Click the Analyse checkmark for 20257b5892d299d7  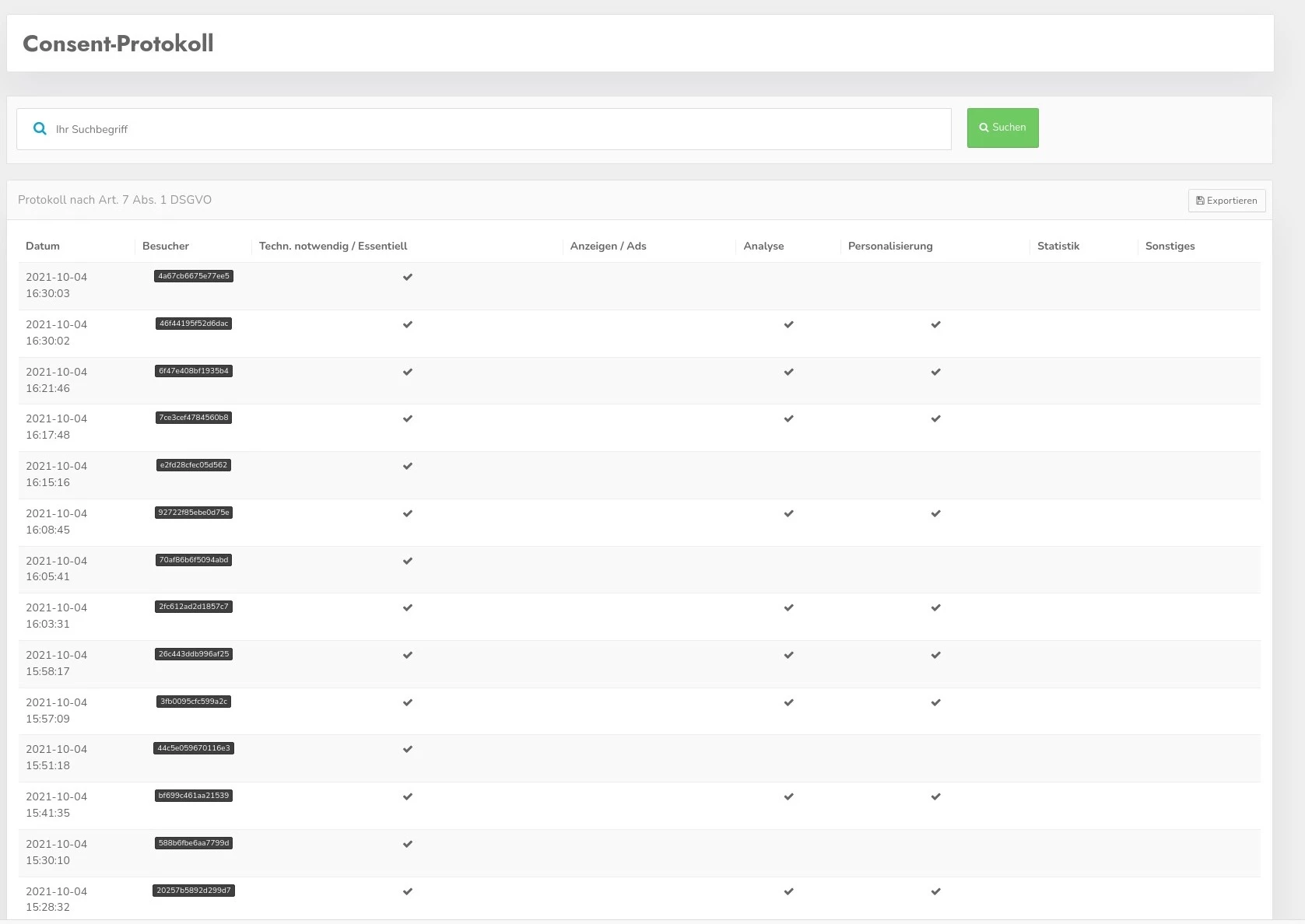[788, 891]
